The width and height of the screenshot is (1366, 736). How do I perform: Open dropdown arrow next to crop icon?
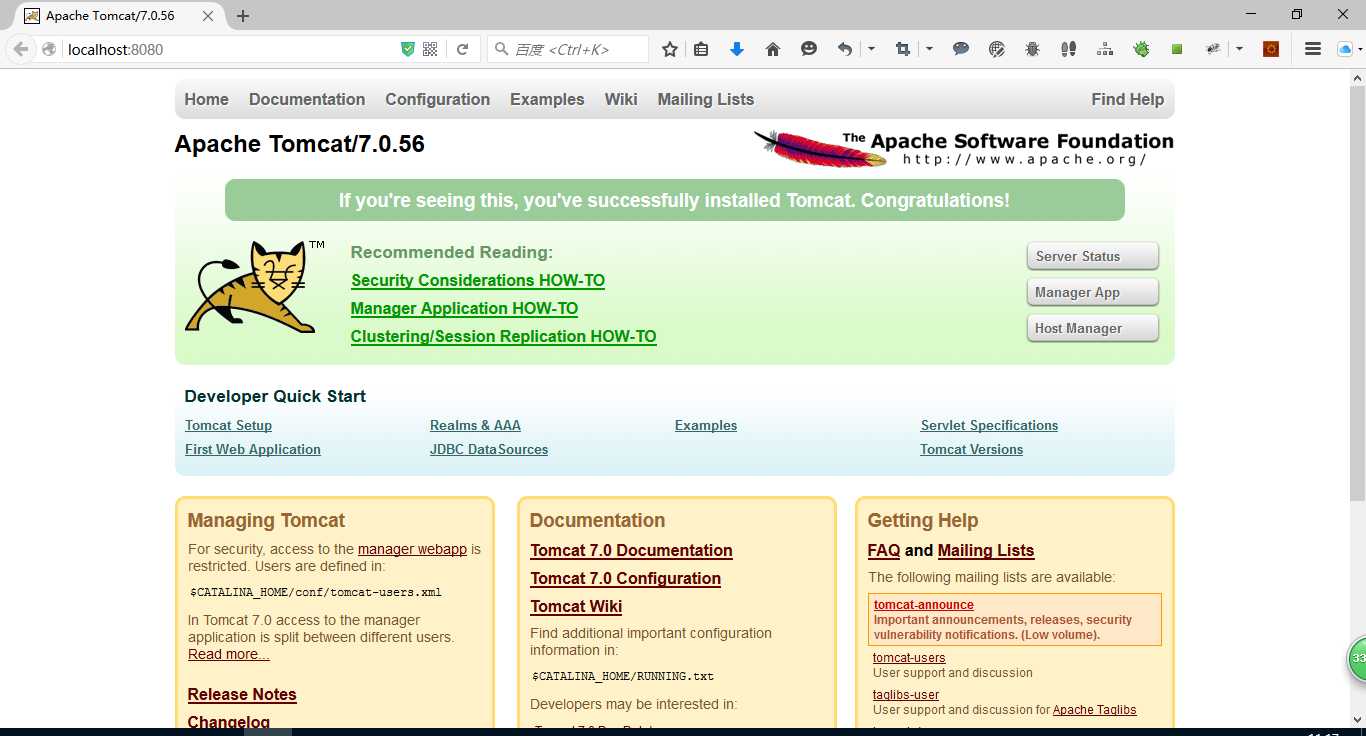coord(929,49)
